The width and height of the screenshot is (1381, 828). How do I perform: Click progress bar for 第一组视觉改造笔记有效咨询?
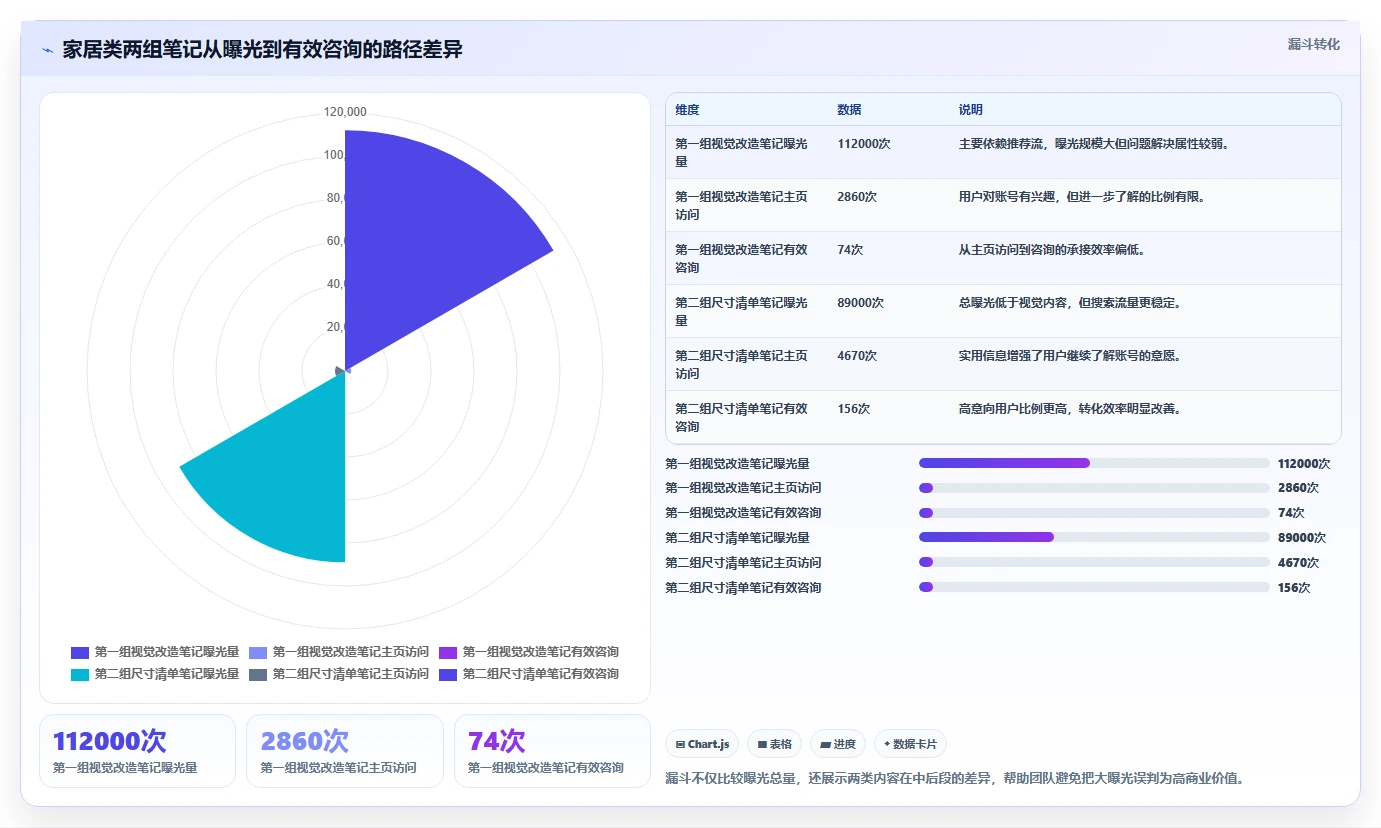[x=1094, y=513]
